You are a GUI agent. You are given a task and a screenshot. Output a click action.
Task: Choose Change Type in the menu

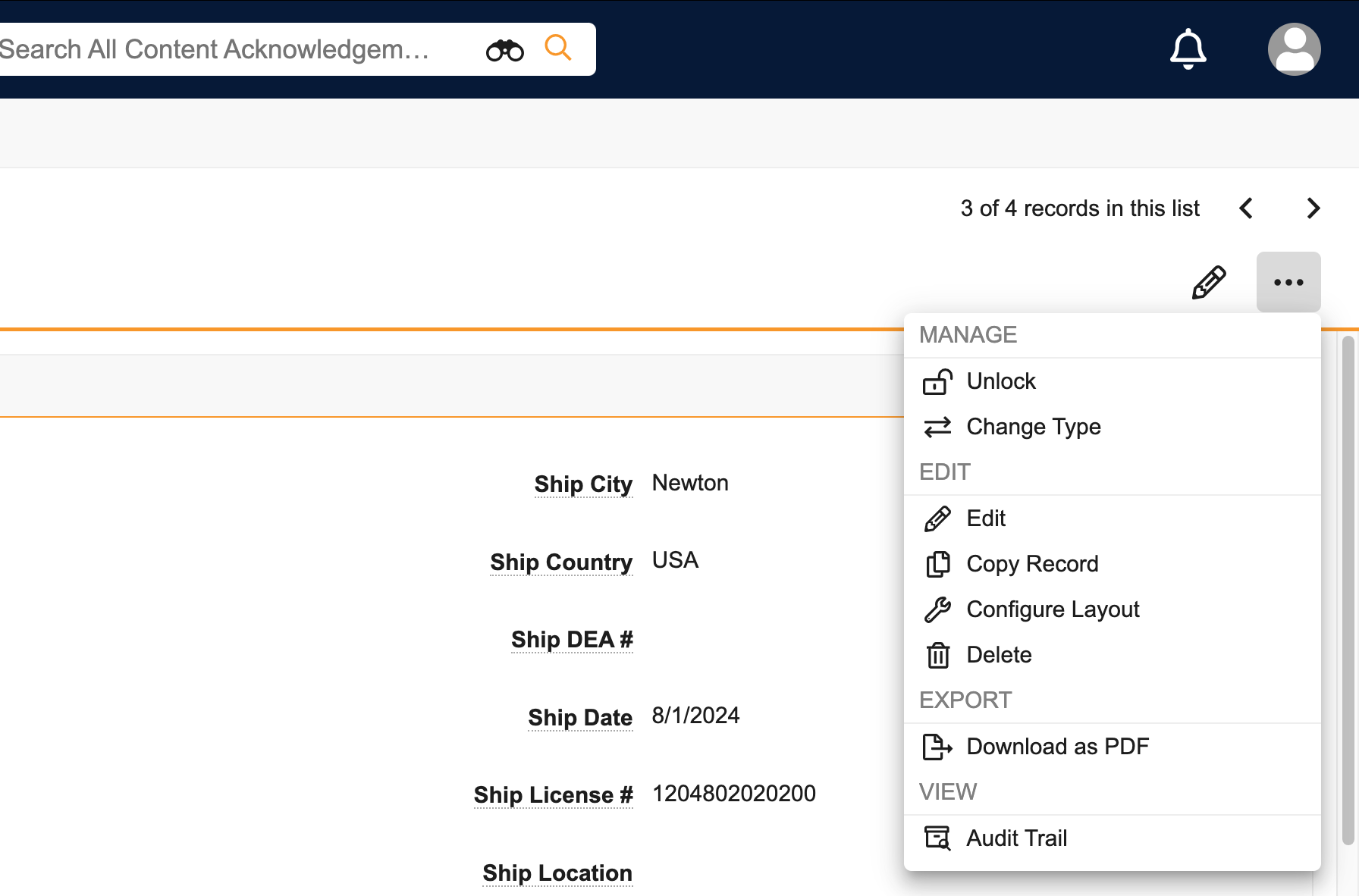click(x=1033, y=427)
